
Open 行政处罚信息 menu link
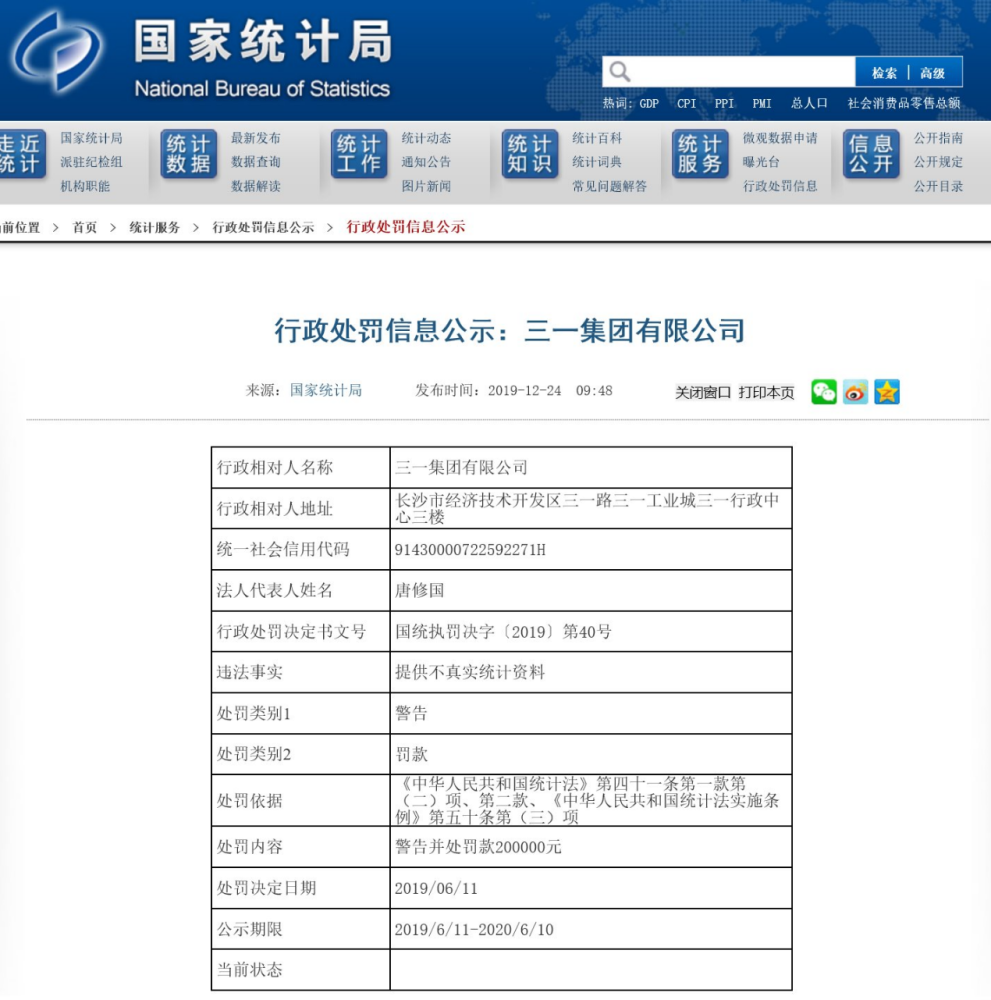pyautogui.click(x=780, y=186)
